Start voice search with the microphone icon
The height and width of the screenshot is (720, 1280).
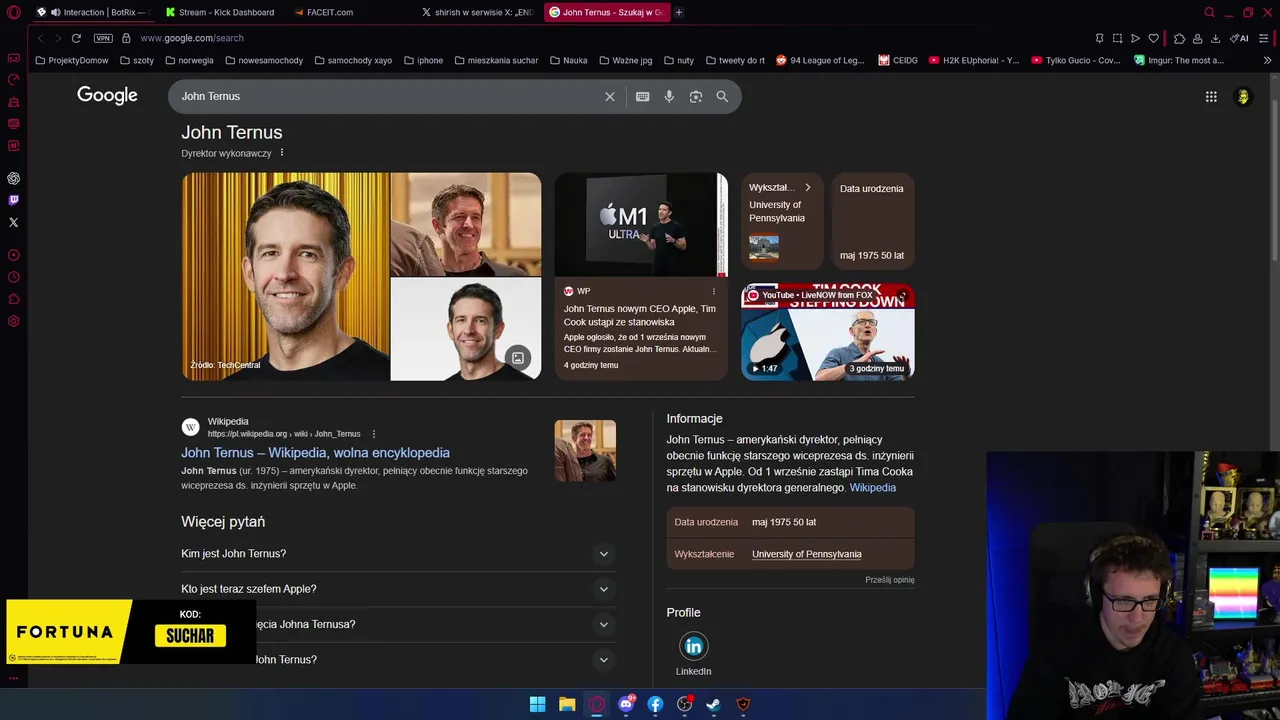pos(669,96)
